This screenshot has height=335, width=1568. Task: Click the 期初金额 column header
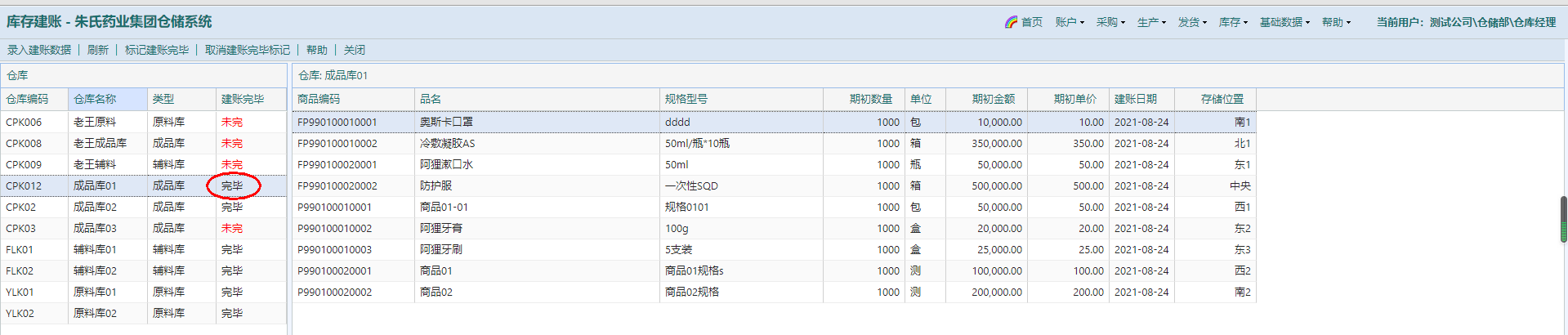click(x=993, y=99)
